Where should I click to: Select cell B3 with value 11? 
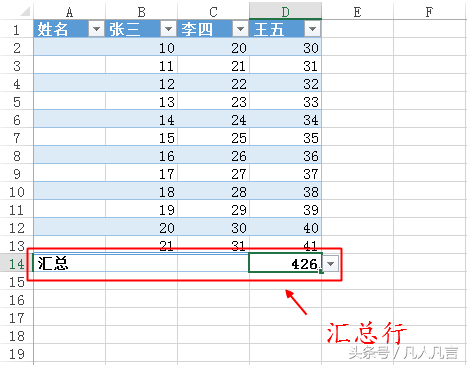coord(141,66)
